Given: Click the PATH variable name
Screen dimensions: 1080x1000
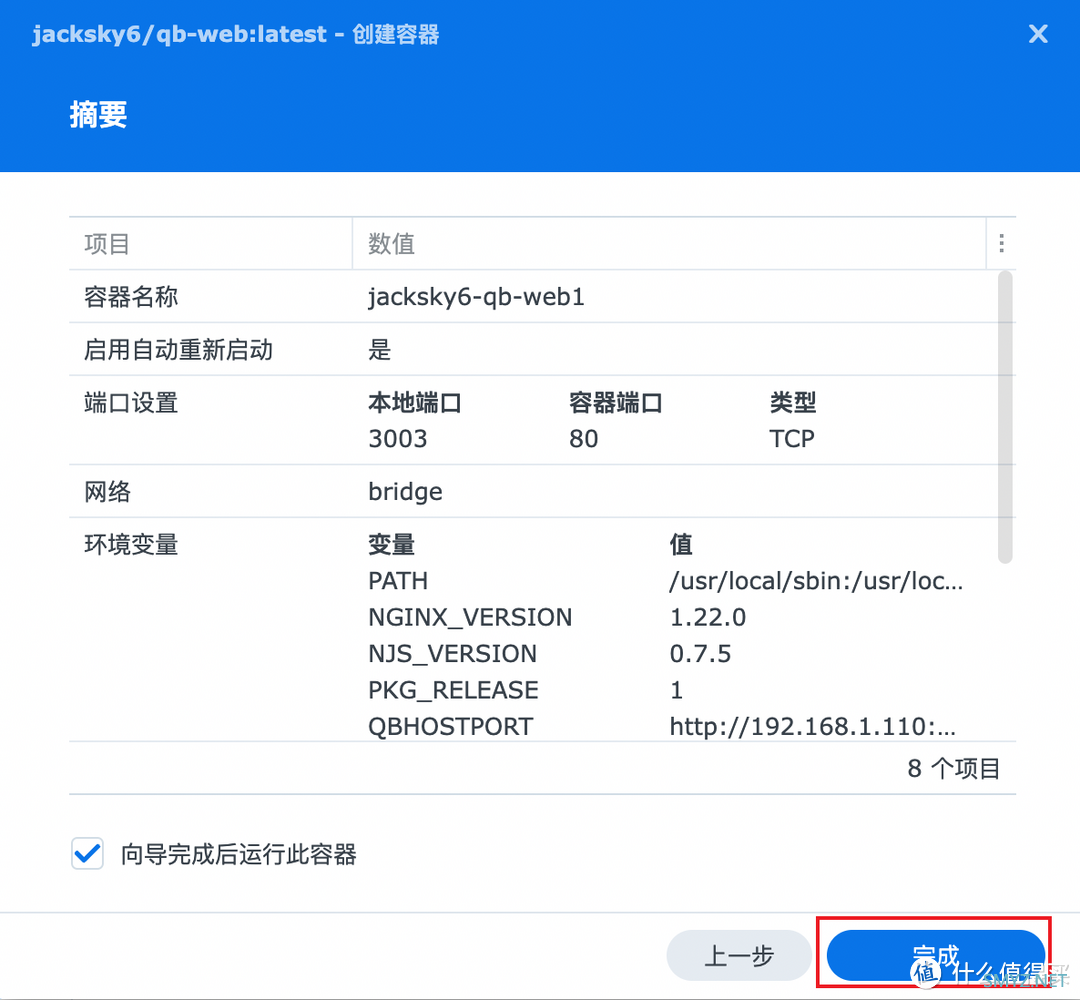Looking at the screenshot, I should pyautogui.click(x=398, y=581).
